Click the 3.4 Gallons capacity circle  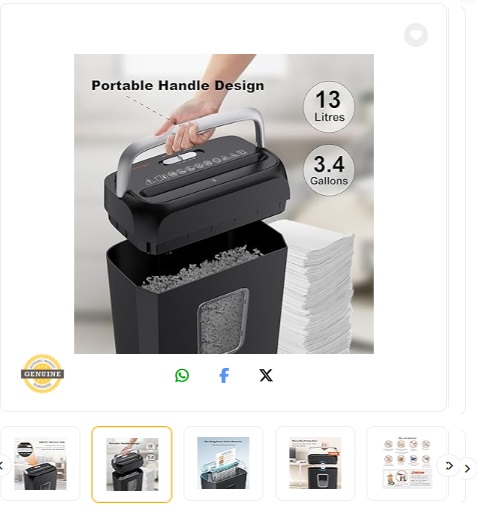pyautogui.click(x=329, y=170)
